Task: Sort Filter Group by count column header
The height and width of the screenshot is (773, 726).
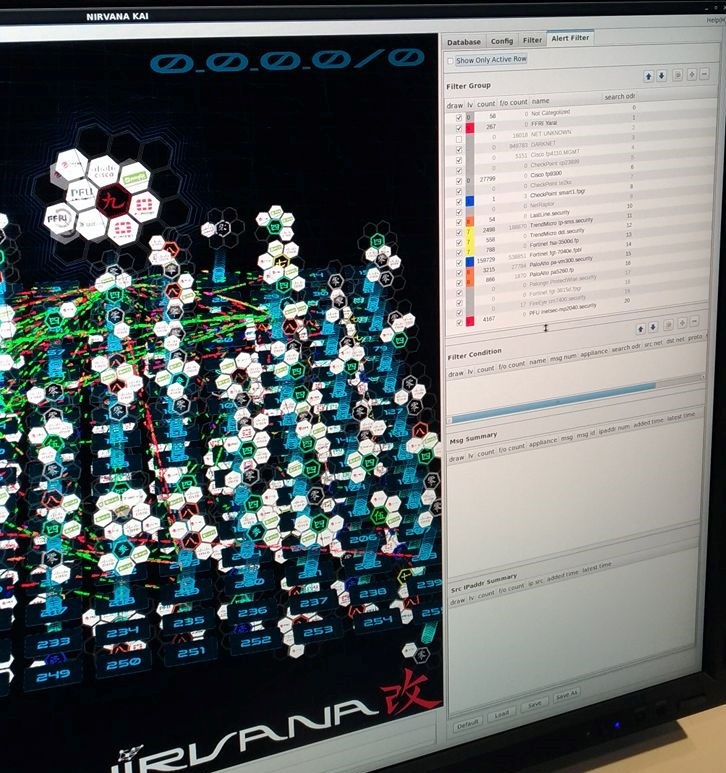Action: [x=485, y=104]
